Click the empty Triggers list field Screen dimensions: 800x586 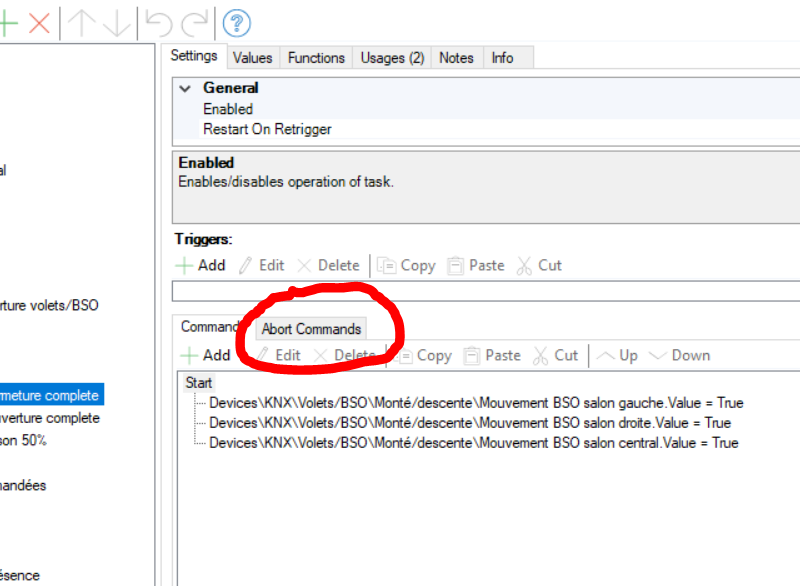(485, 291)
